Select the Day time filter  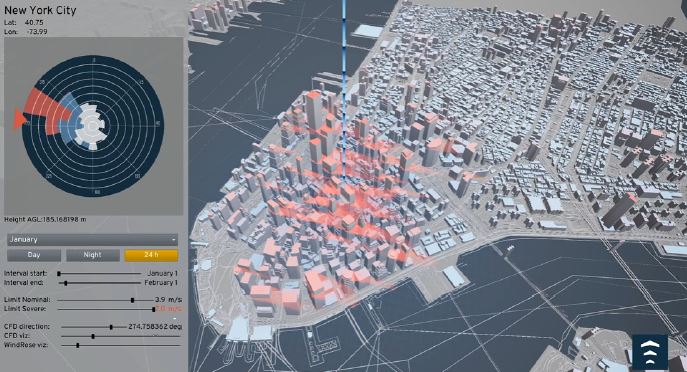[34, 255]
